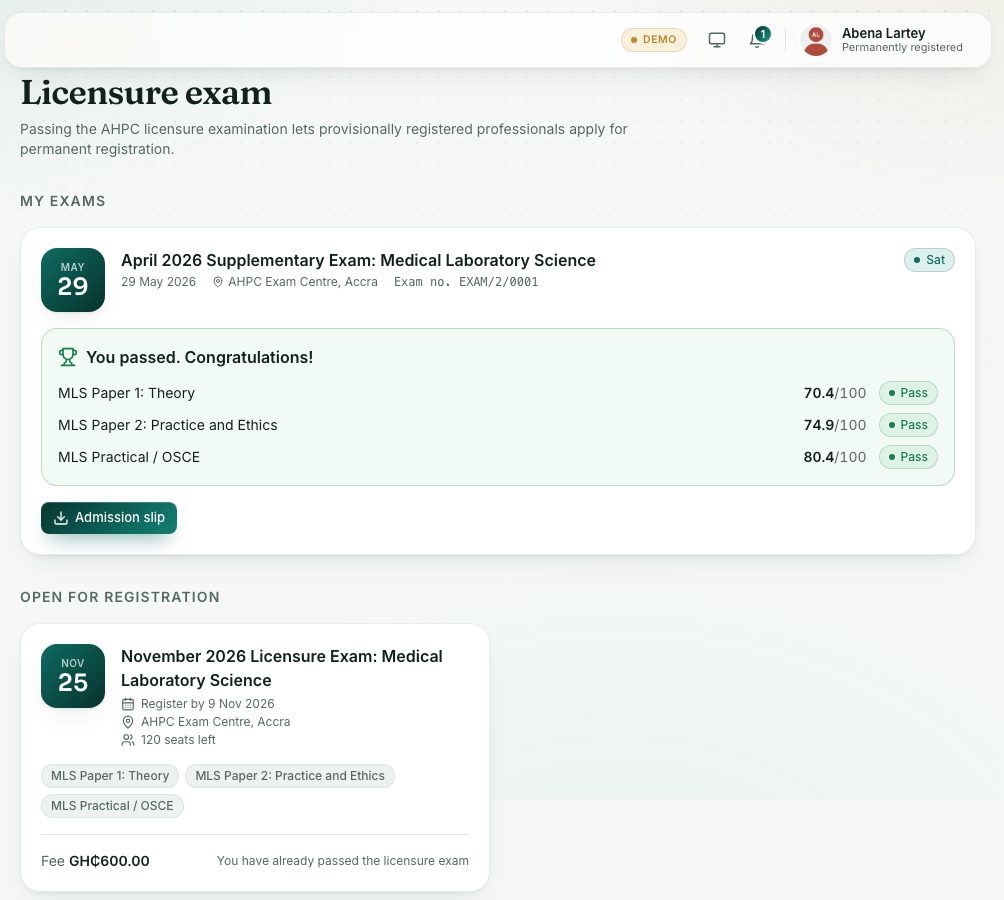The image size is (1004, 900).
Task: Click the '29 May 2026' date text
Action: pos(158,282)
